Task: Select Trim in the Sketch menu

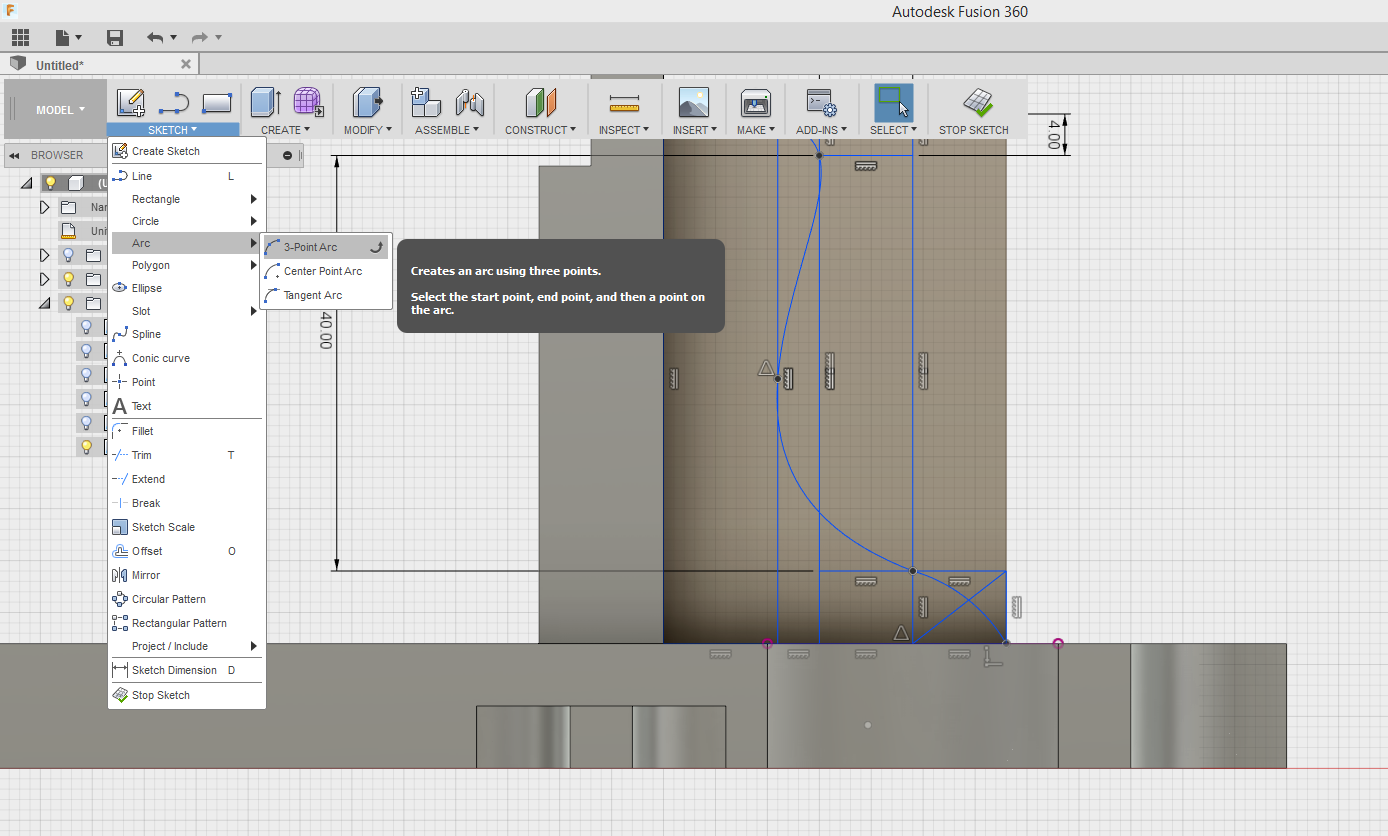Action: (186, 455)
